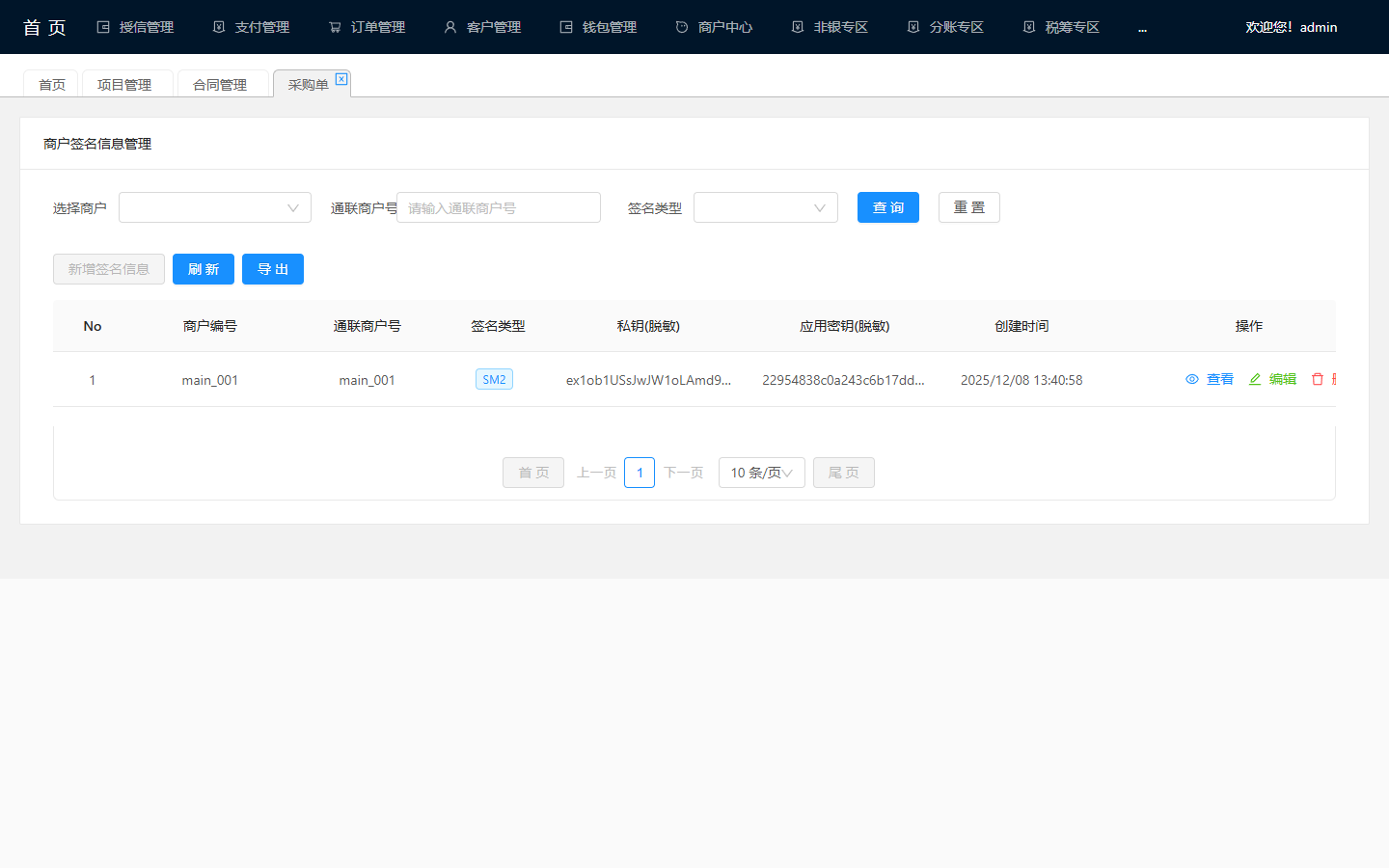
Task: Go to 下一页 next page
Action: [683, 473]
